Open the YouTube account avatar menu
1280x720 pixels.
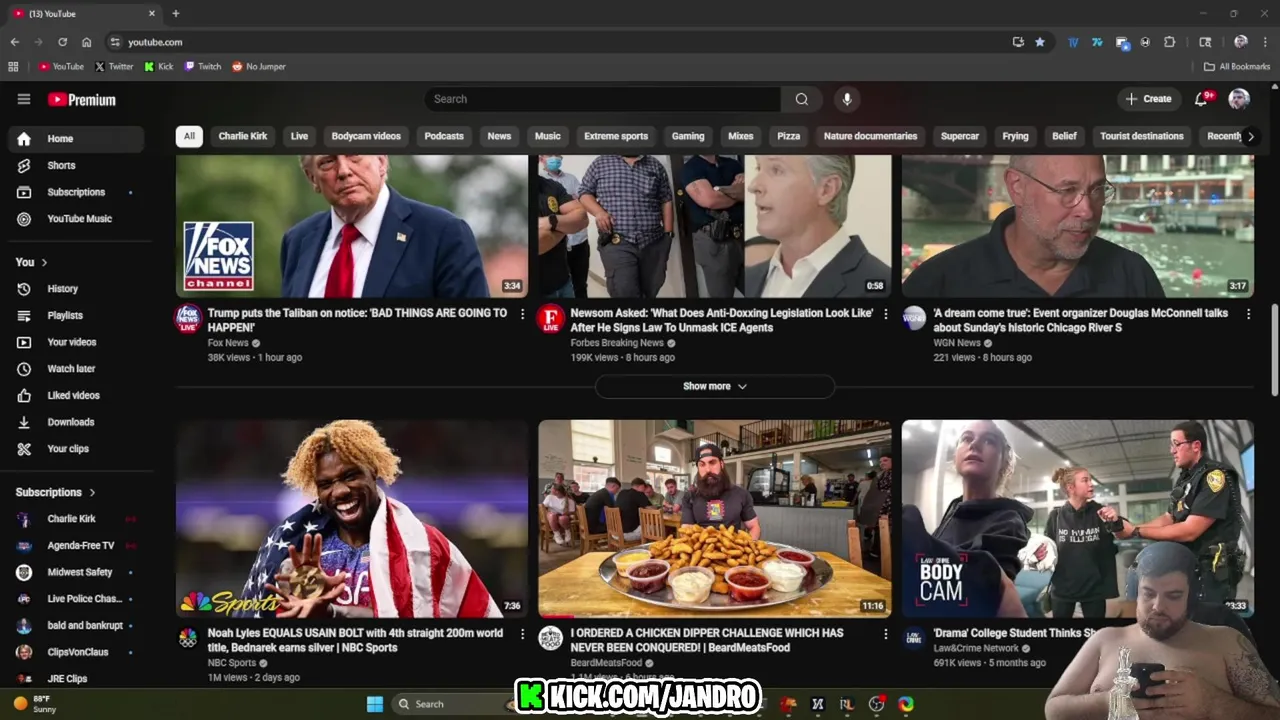click(1239, 99)
